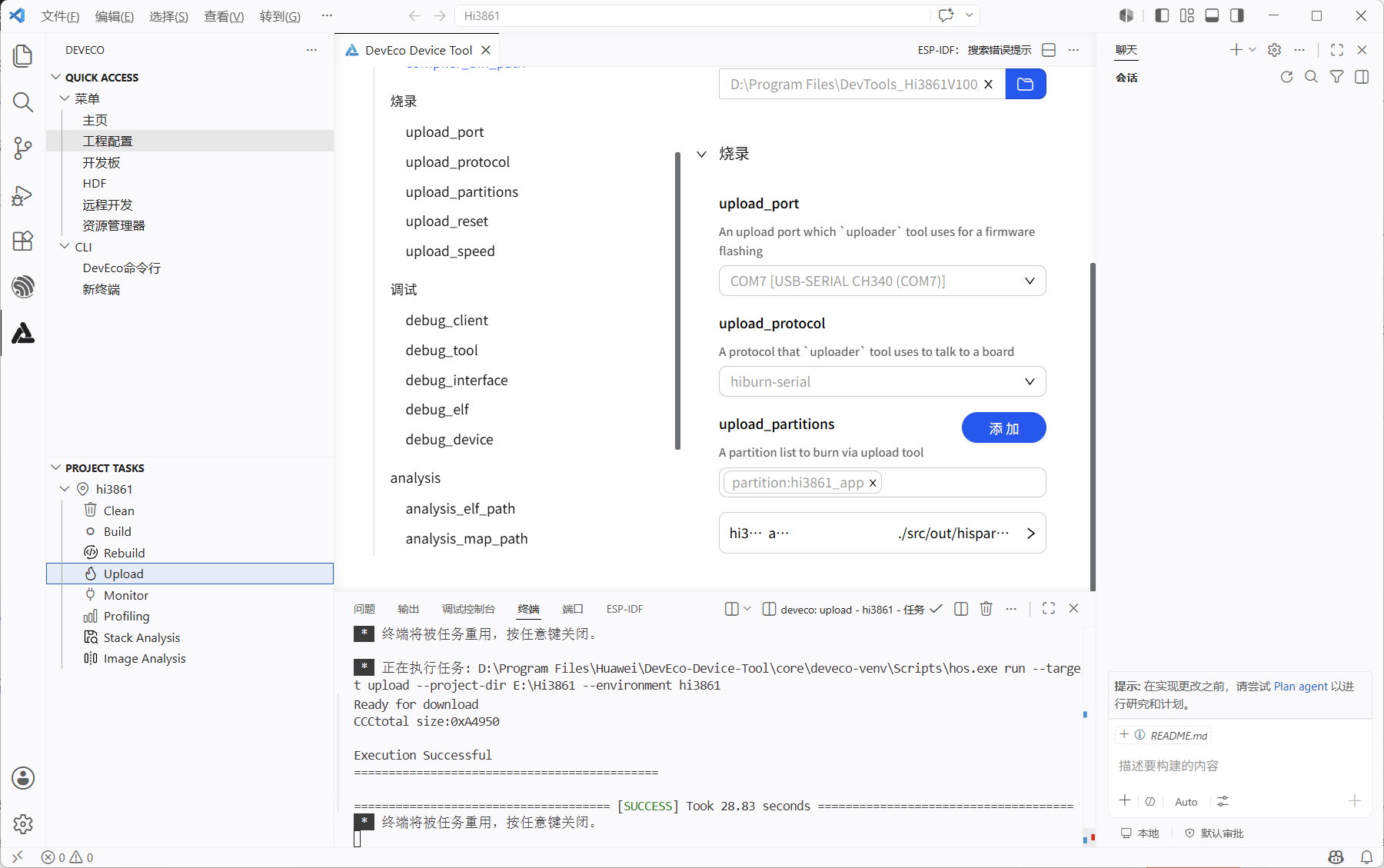This screenshot has height=868, width=1384.
Task: Open the Accounts menu
Action: 23,778
